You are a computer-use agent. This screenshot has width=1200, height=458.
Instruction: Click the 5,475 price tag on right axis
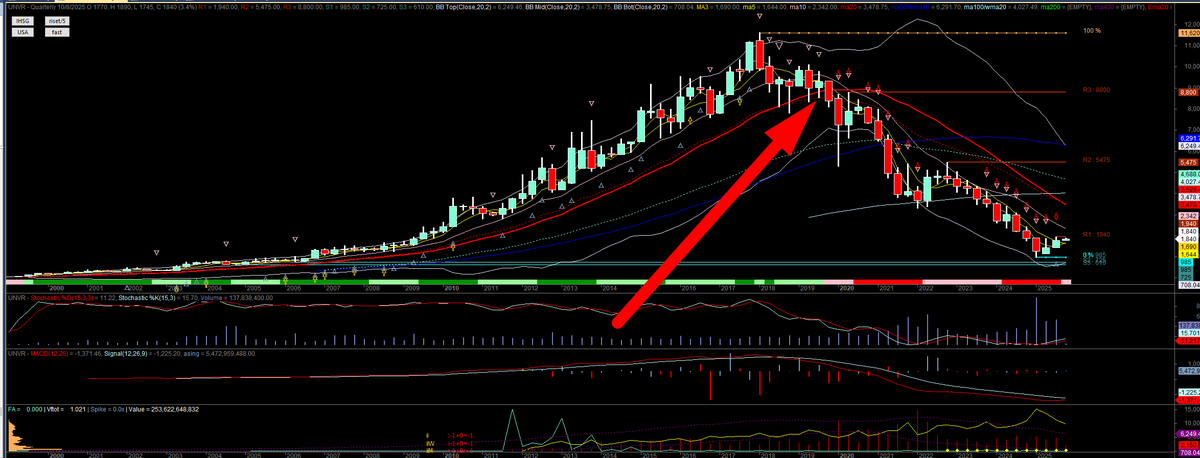pos(1189,162)
